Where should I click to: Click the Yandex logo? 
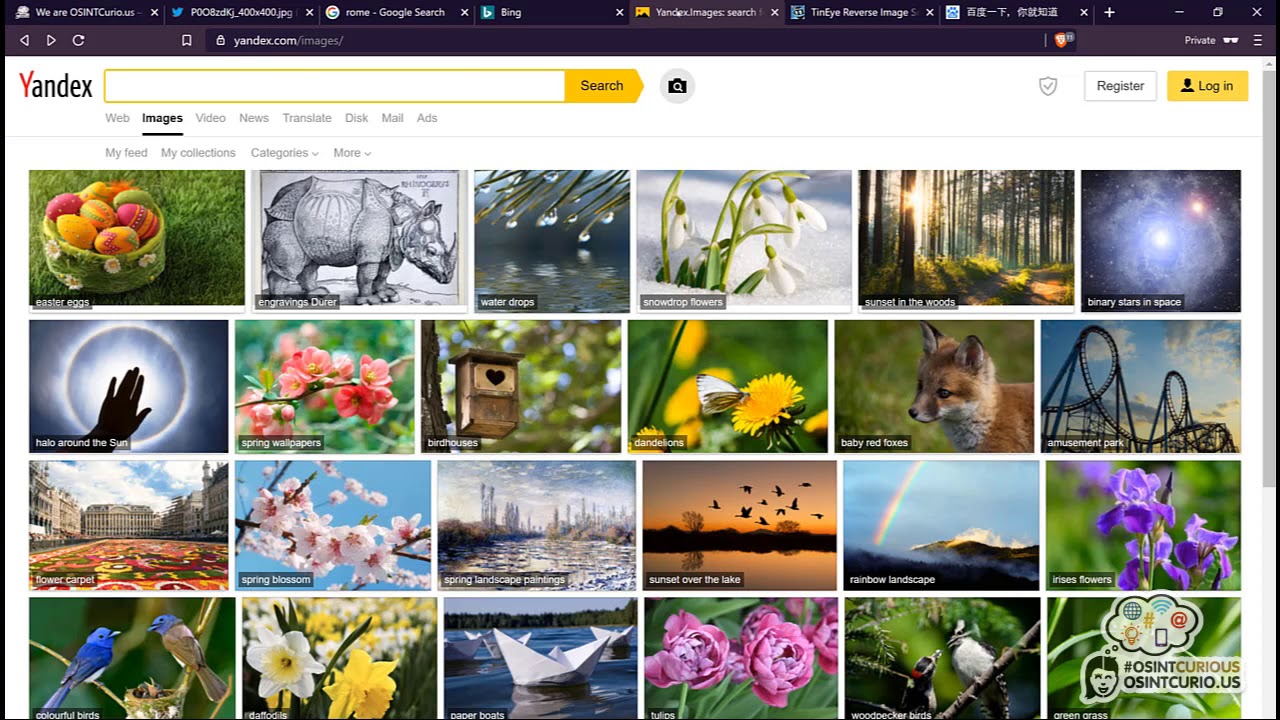tap(54, 86)
